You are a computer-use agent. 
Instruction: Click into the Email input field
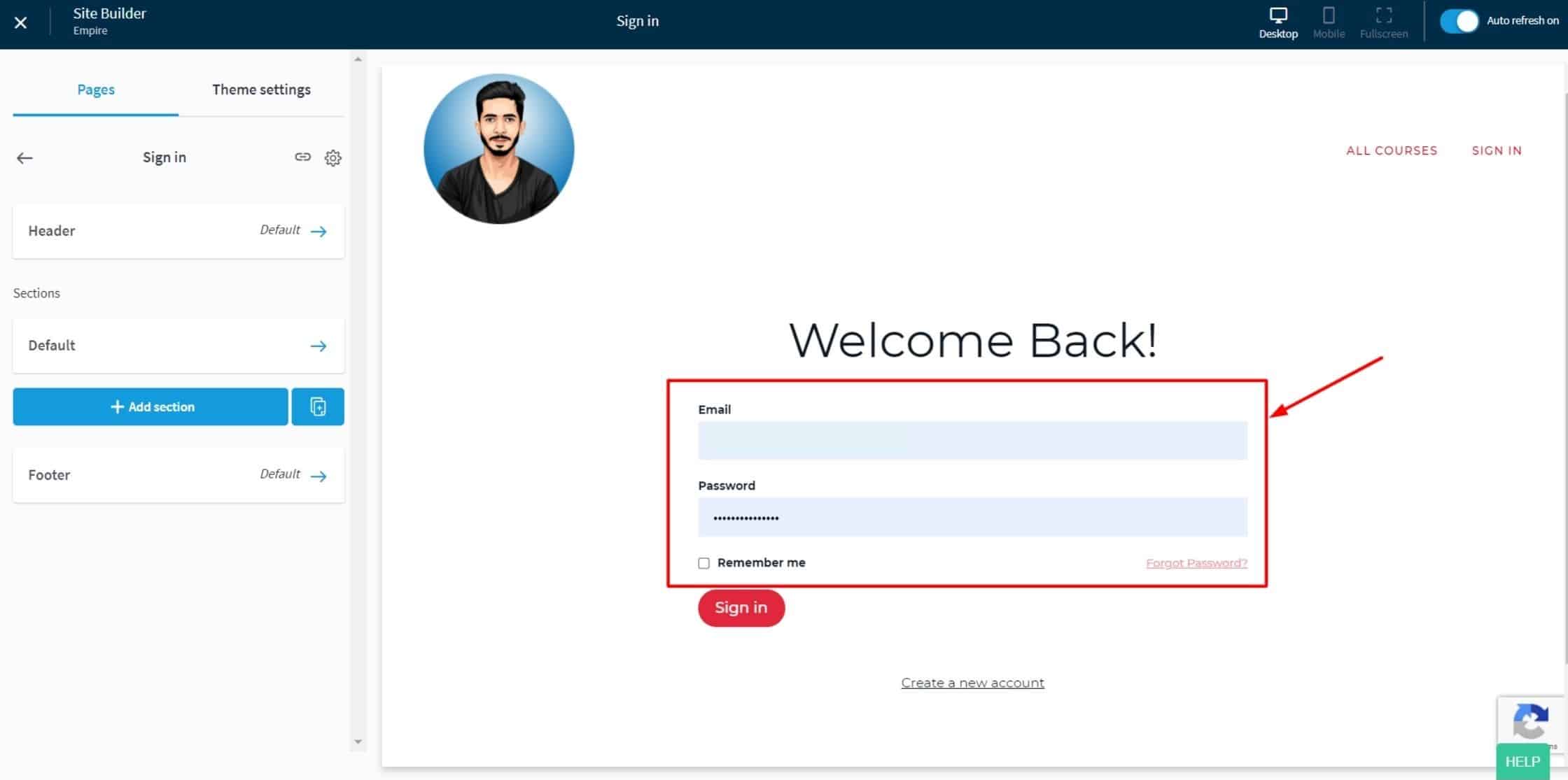coord(972,441)
